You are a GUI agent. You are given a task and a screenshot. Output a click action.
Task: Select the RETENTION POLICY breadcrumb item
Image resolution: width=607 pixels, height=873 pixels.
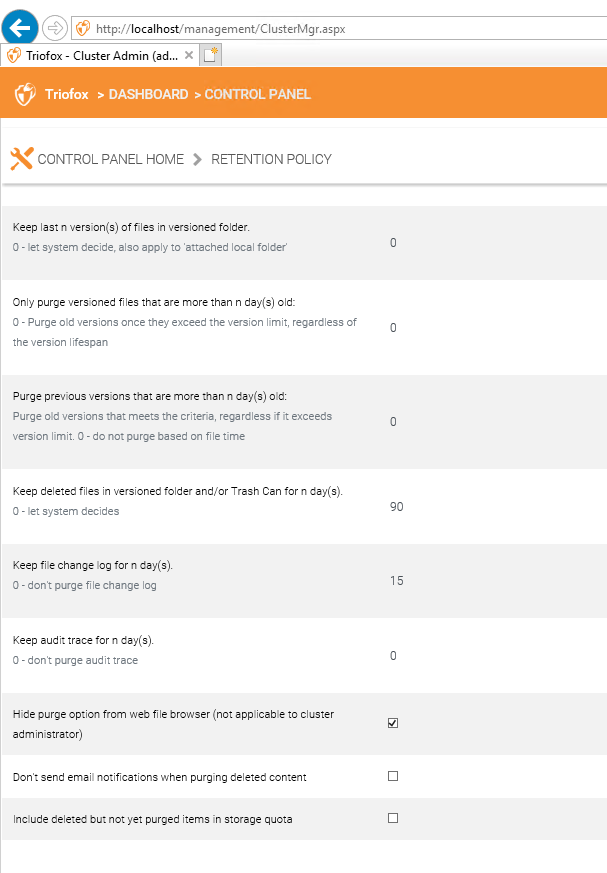(x=271, y=159)
